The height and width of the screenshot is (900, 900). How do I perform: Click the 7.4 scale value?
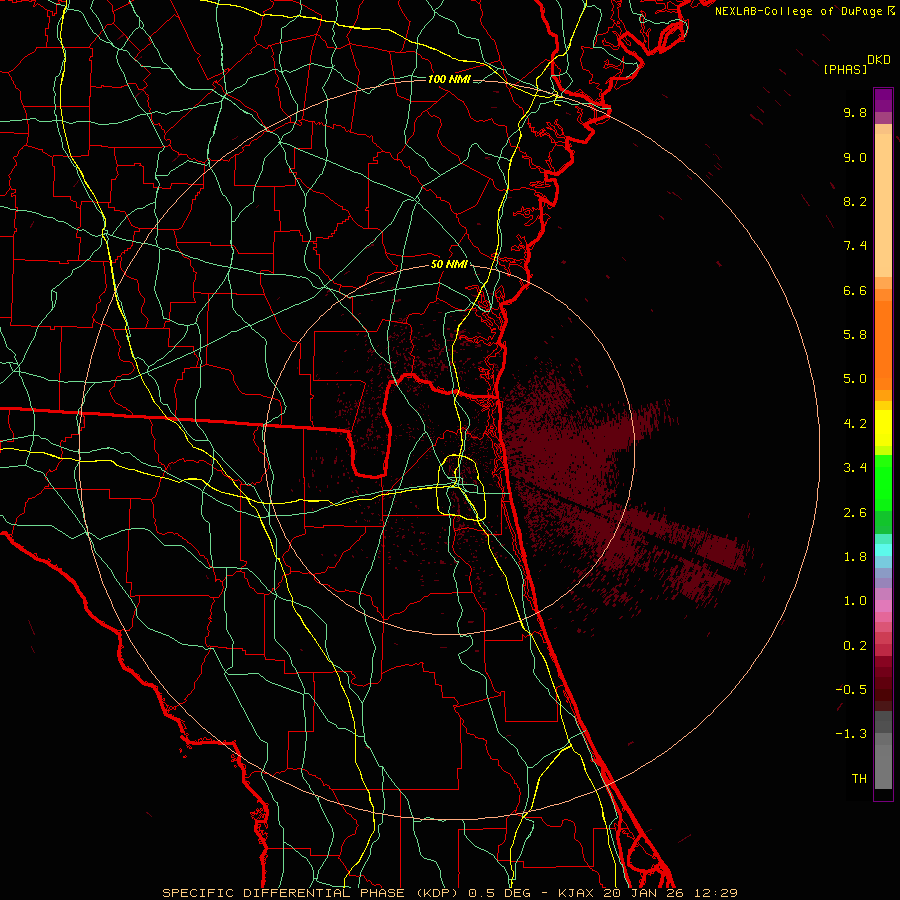click(x=855, y=246)
